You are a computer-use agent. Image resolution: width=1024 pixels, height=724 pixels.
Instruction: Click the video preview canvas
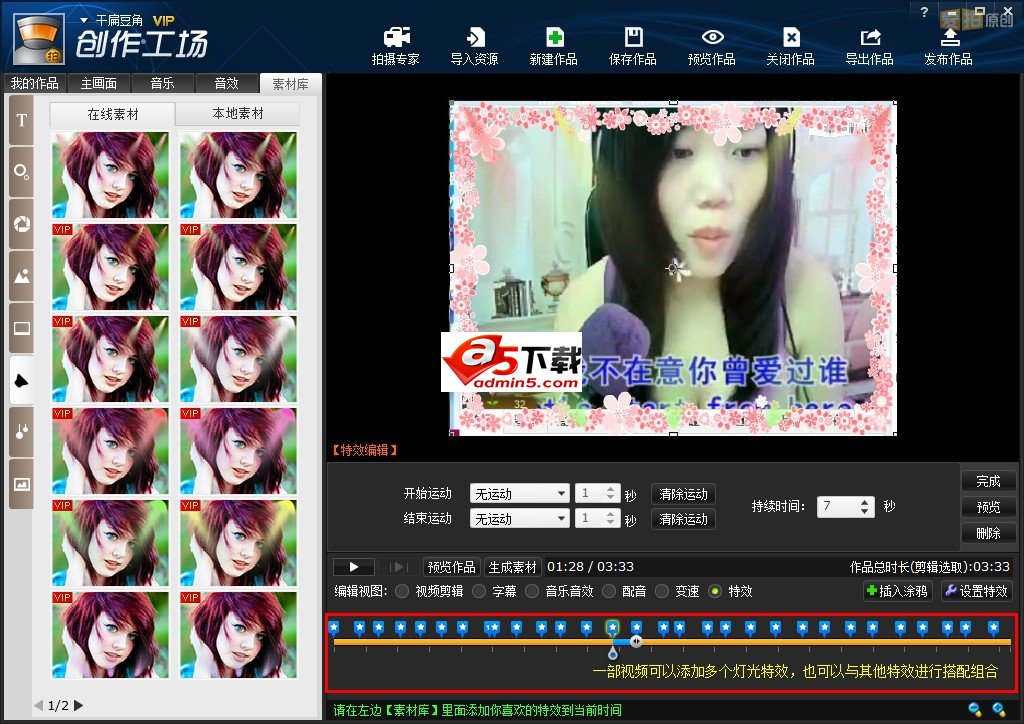[x=673, y=268]
